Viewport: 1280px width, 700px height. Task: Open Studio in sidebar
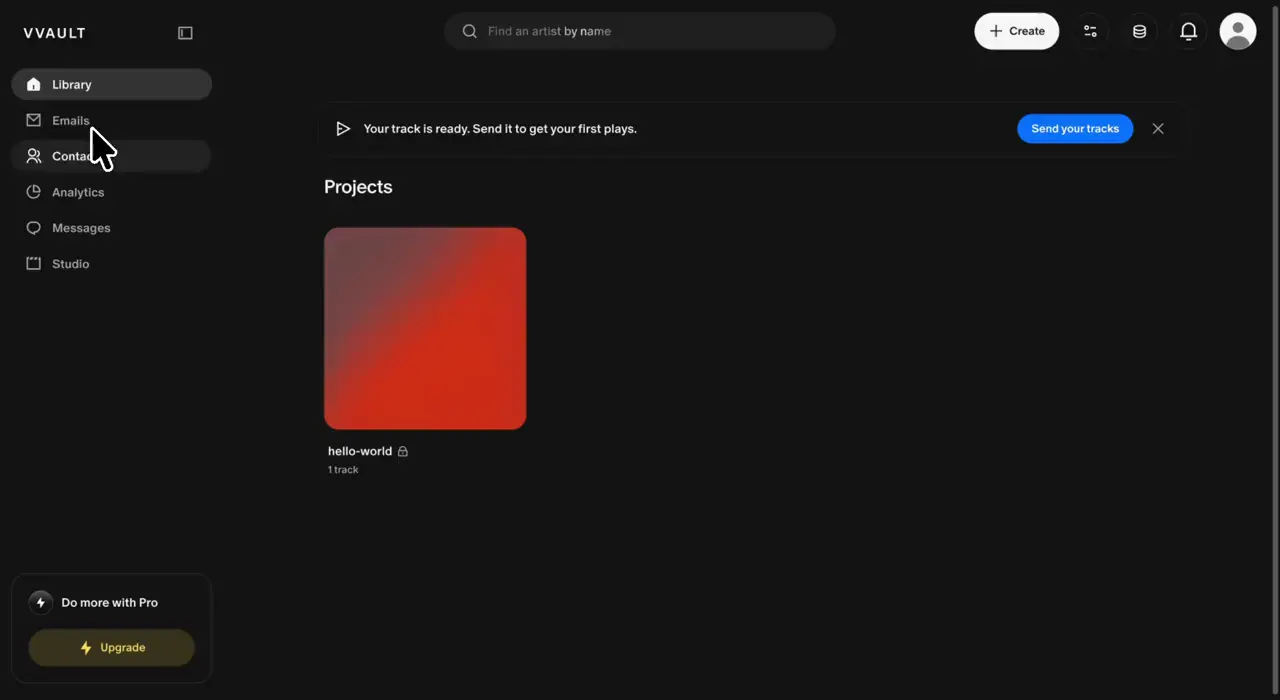tap(111, 264)
